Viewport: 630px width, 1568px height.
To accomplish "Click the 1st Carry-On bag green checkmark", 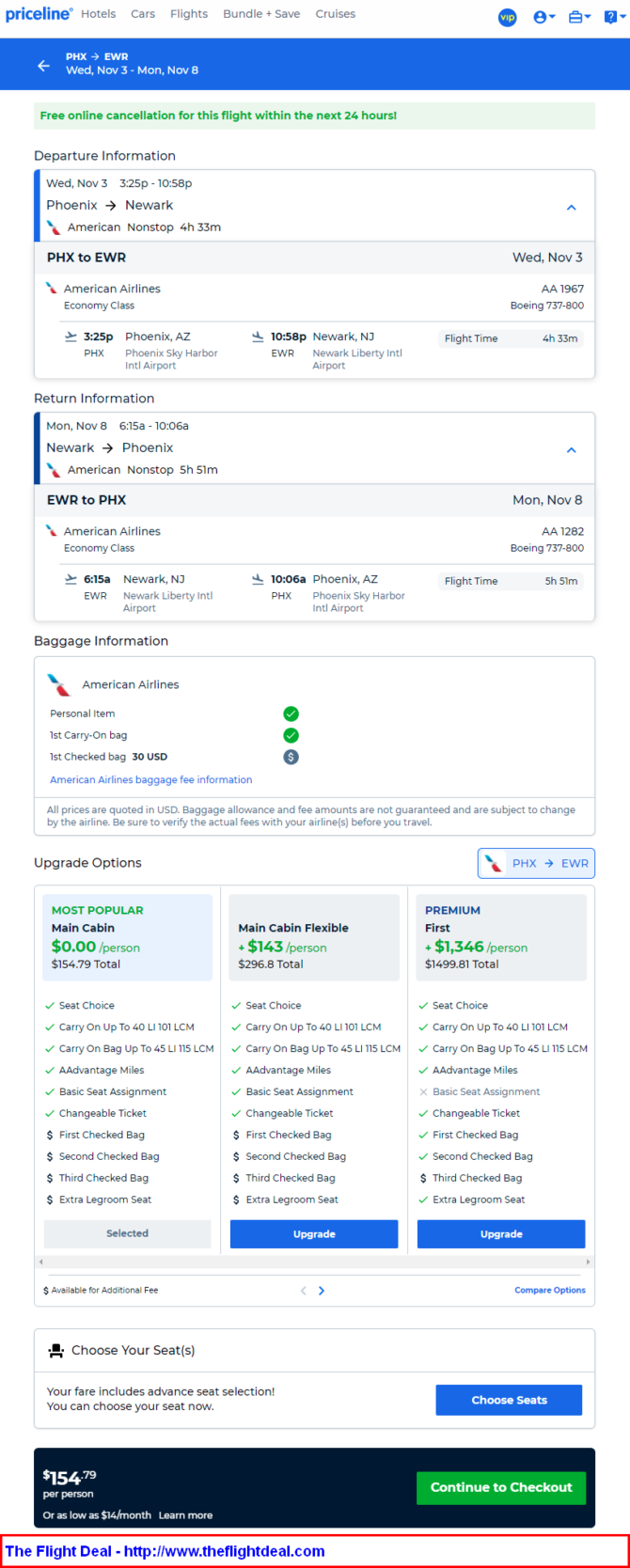I will 291,735.
